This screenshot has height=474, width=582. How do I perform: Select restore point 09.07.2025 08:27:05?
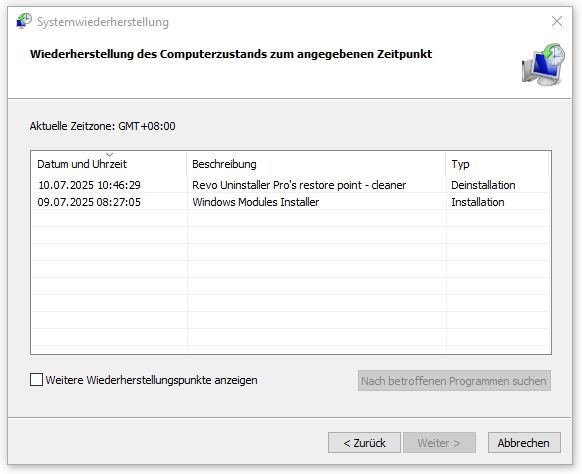(x=89, y=202)
